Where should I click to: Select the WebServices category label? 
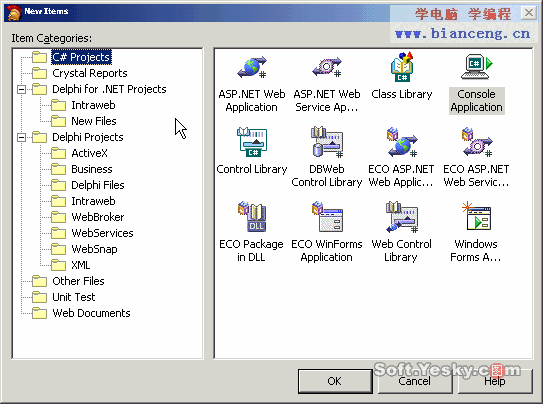coord(102,233)
